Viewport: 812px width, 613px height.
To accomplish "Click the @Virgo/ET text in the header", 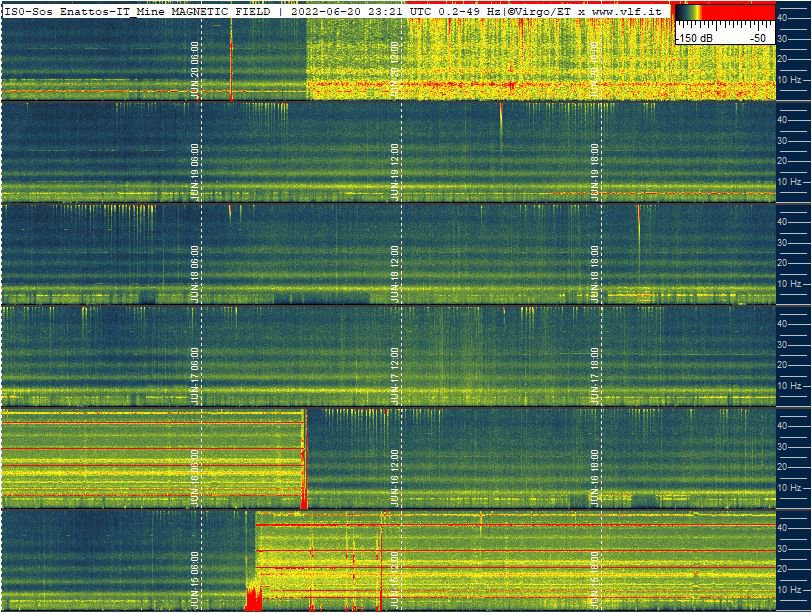I will [x=540, y=9].
